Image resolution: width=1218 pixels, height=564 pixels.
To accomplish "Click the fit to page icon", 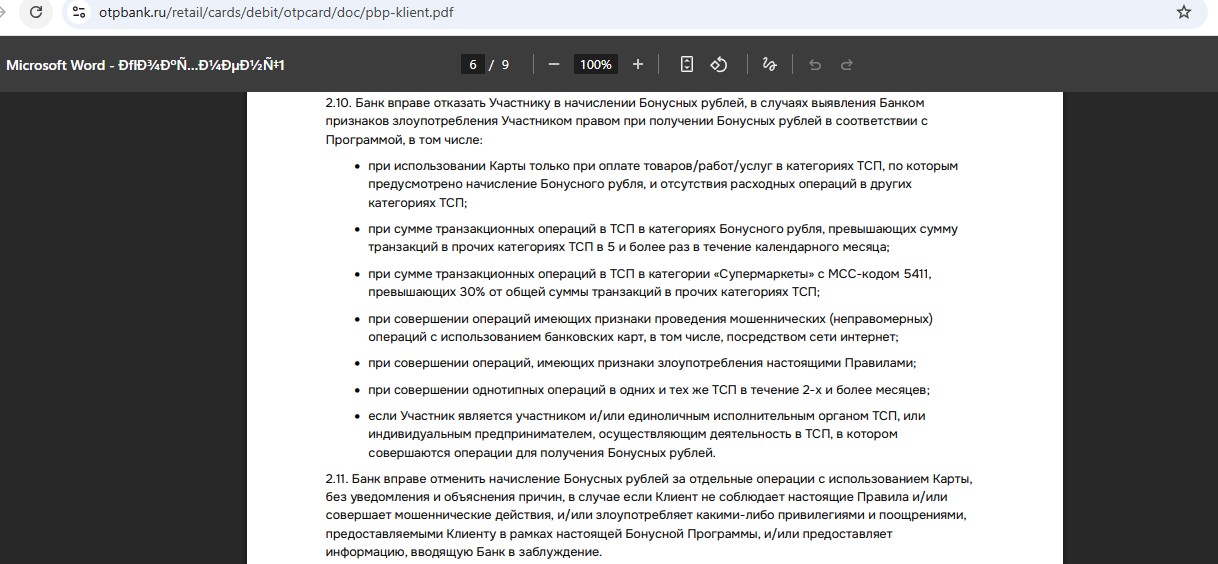I will [686, 64].
